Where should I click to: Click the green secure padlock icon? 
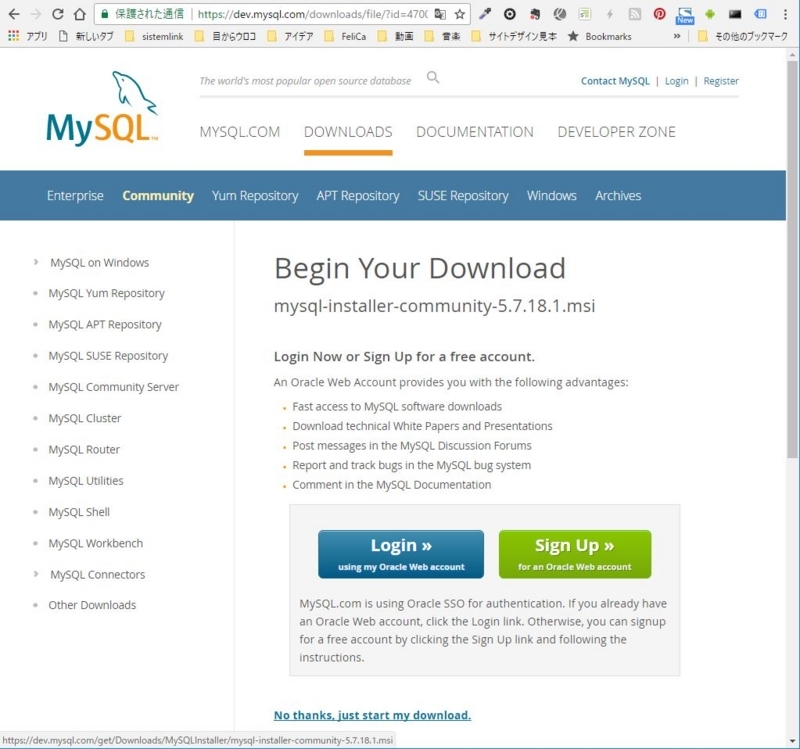click(x=105, y=14)
